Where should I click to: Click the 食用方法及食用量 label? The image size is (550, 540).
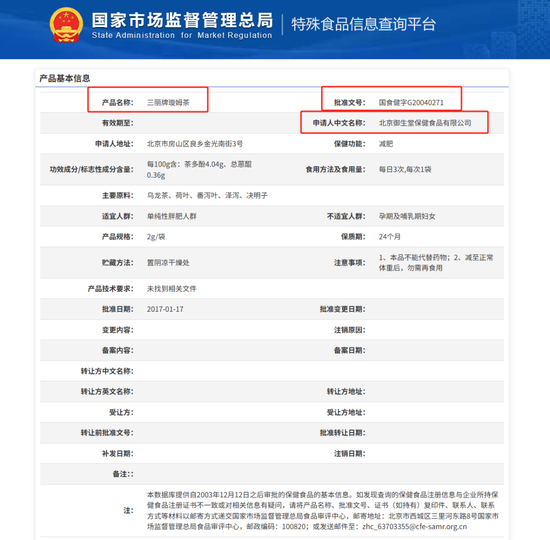tap(335, 169)
